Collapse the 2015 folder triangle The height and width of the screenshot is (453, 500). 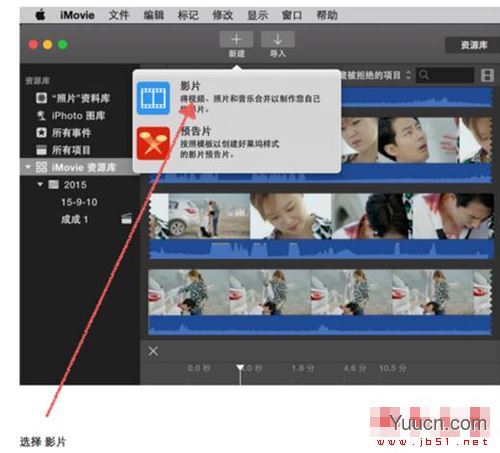click(x=40, y=184)
